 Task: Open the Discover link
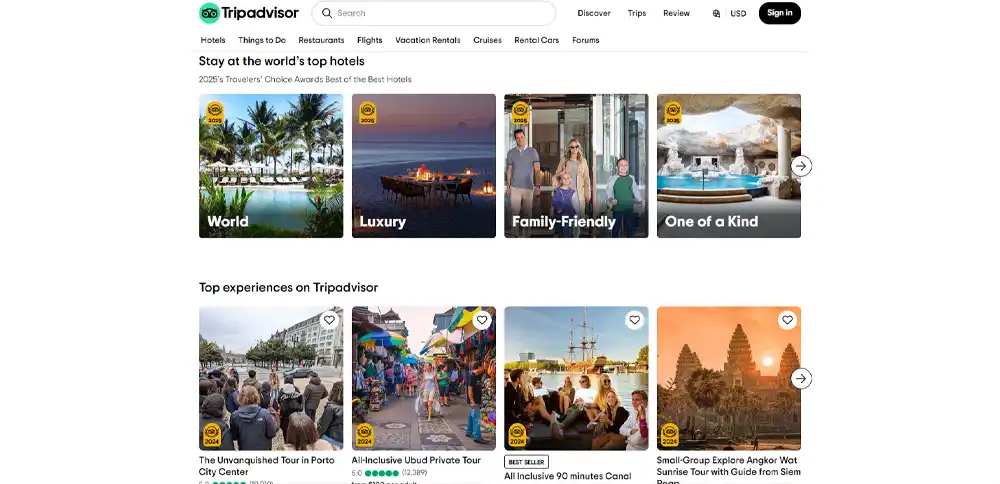pos(594,13)
